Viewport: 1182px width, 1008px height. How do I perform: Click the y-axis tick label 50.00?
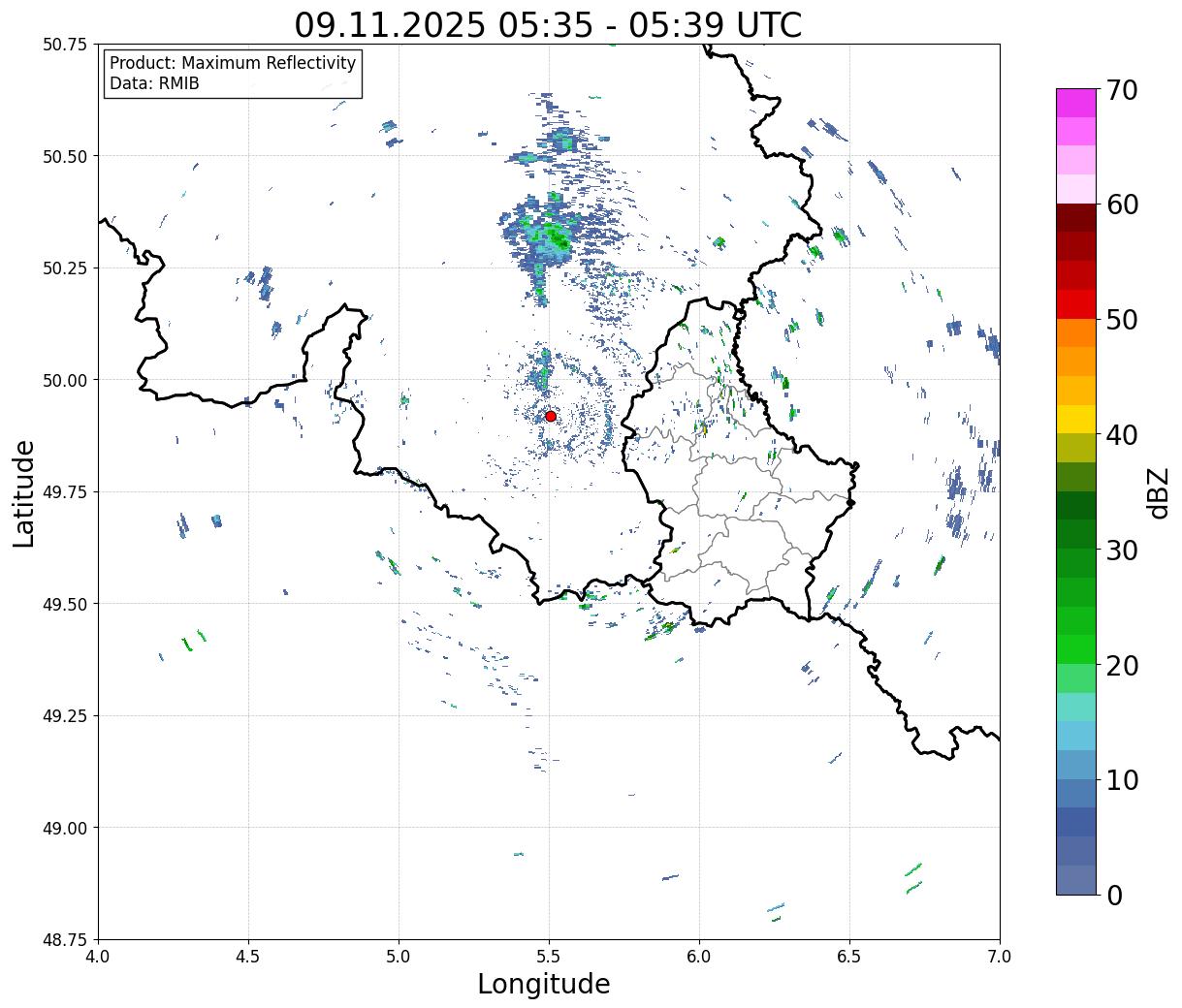65,380
